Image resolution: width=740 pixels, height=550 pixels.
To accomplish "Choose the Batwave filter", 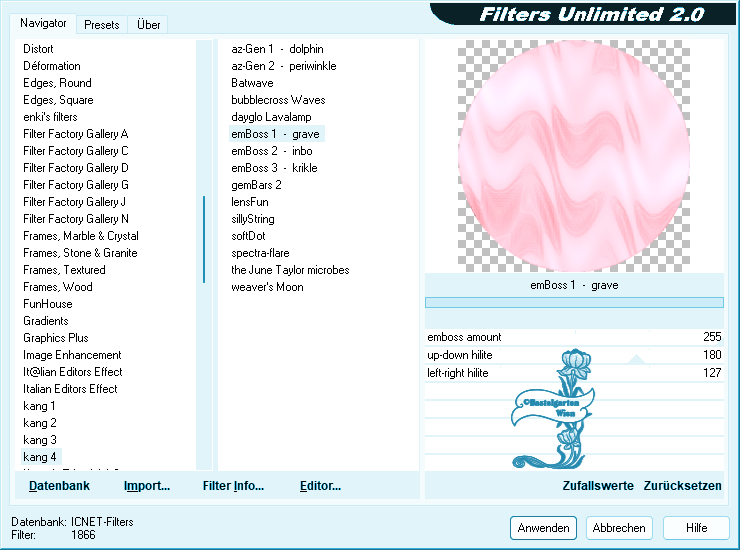I will tap(252, 83).
